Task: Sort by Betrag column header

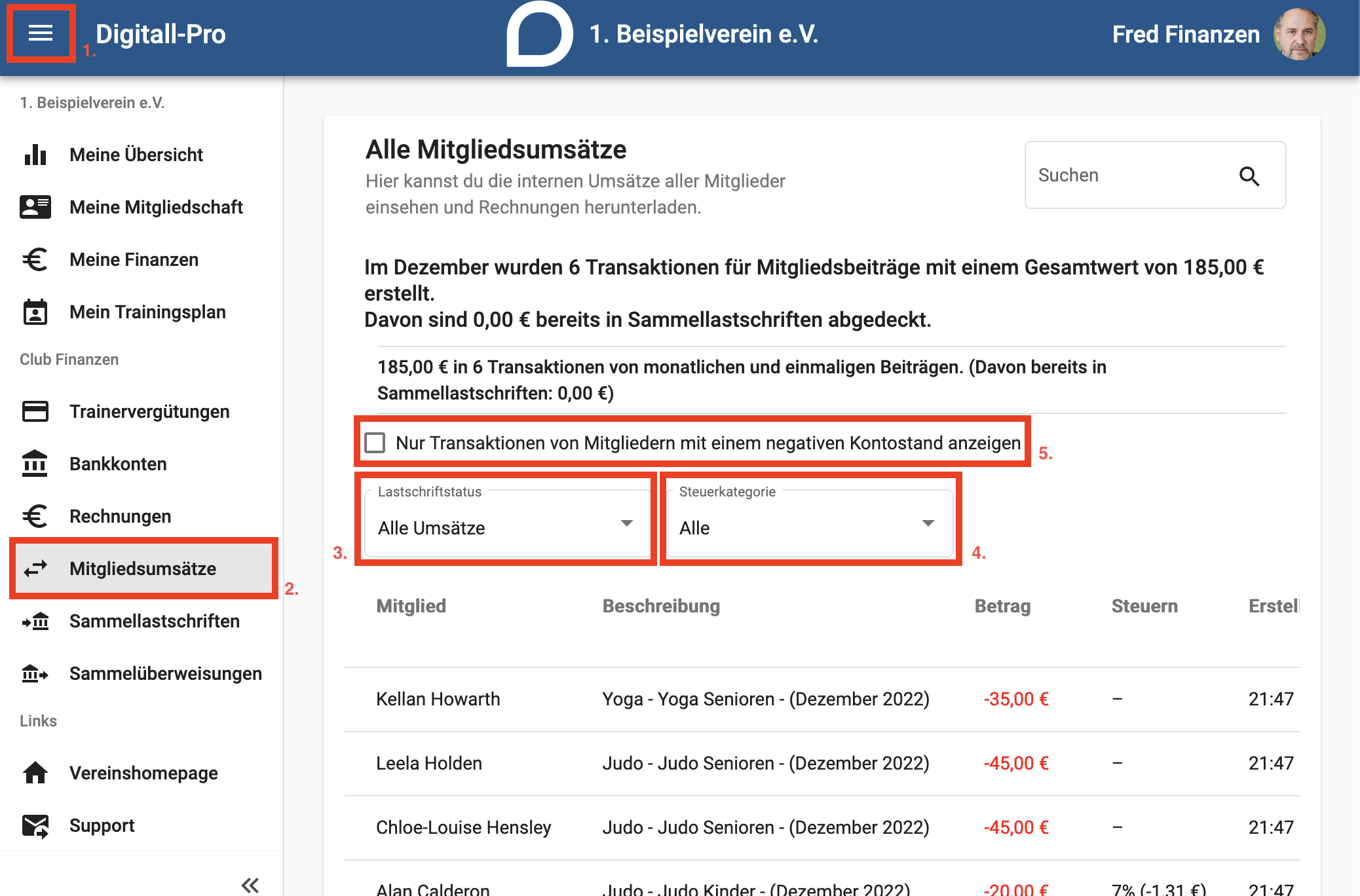Action: (1002, 606)
